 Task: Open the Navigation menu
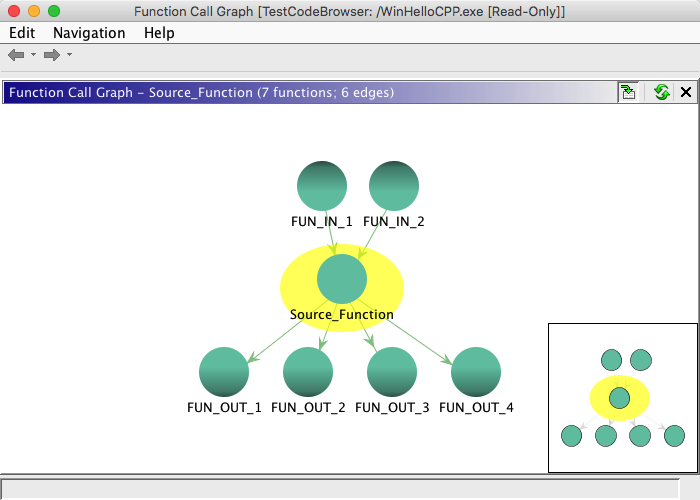pyautogui.click(x=89, y=33)
